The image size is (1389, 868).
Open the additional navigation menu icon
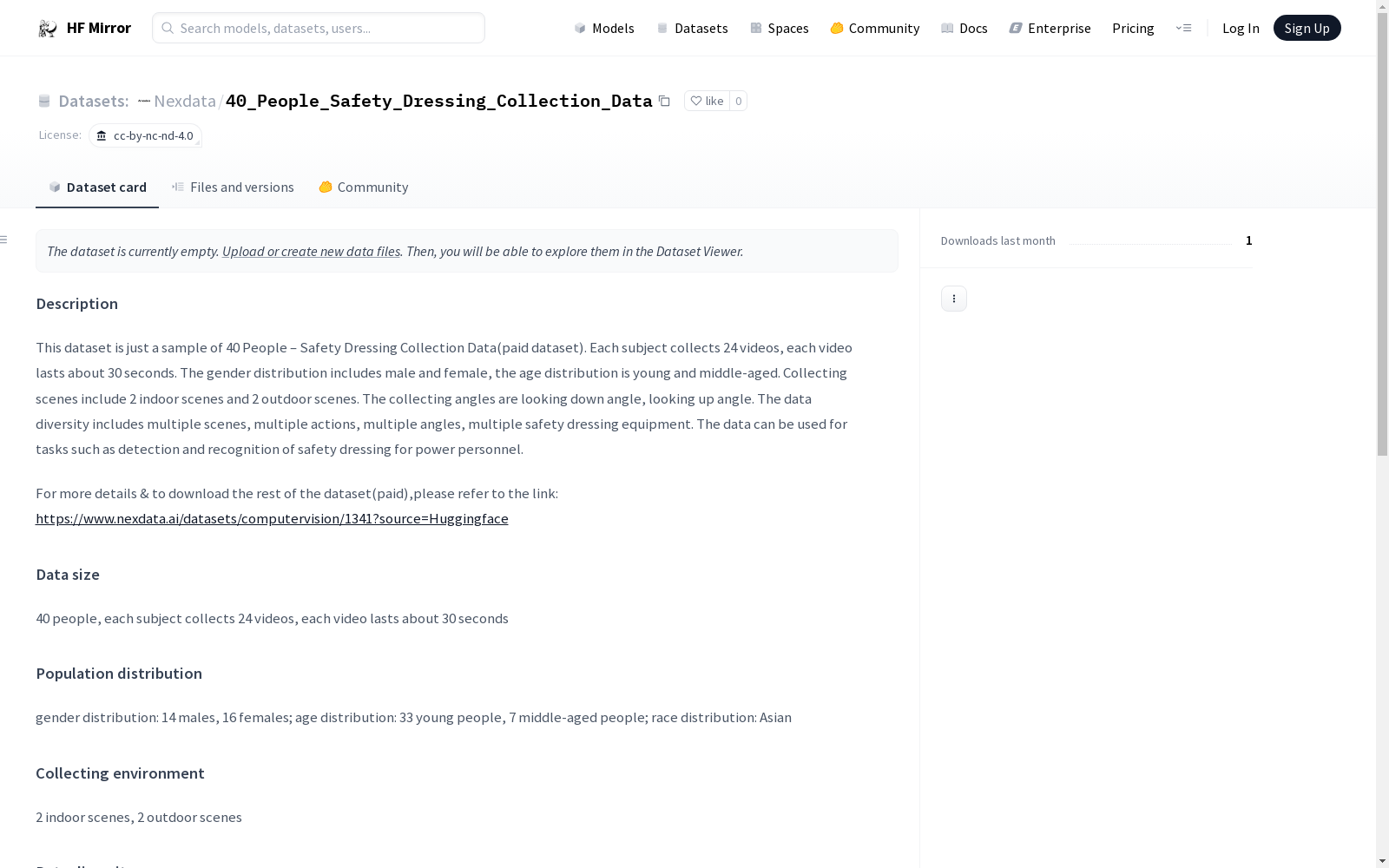[x=1183, y=28]
